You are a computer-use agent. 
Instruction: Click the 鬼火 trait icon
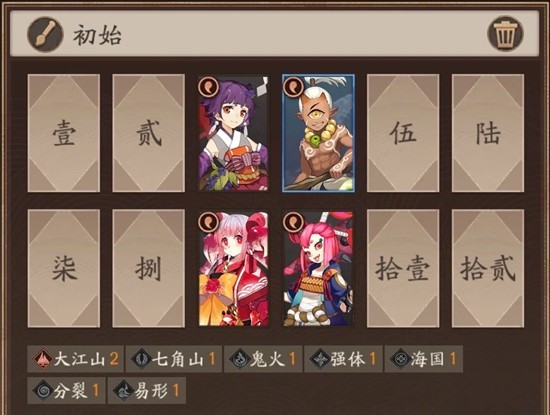(x=239, y=359)
